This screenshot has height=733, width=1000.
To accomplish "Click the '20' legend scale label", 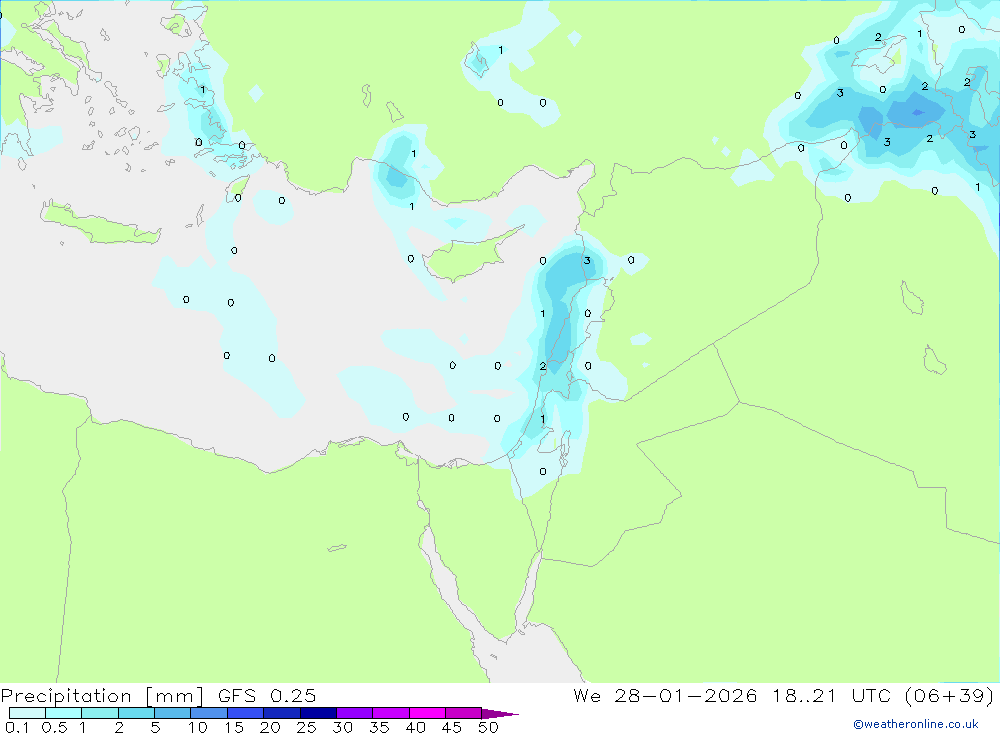I will point(270,727).
